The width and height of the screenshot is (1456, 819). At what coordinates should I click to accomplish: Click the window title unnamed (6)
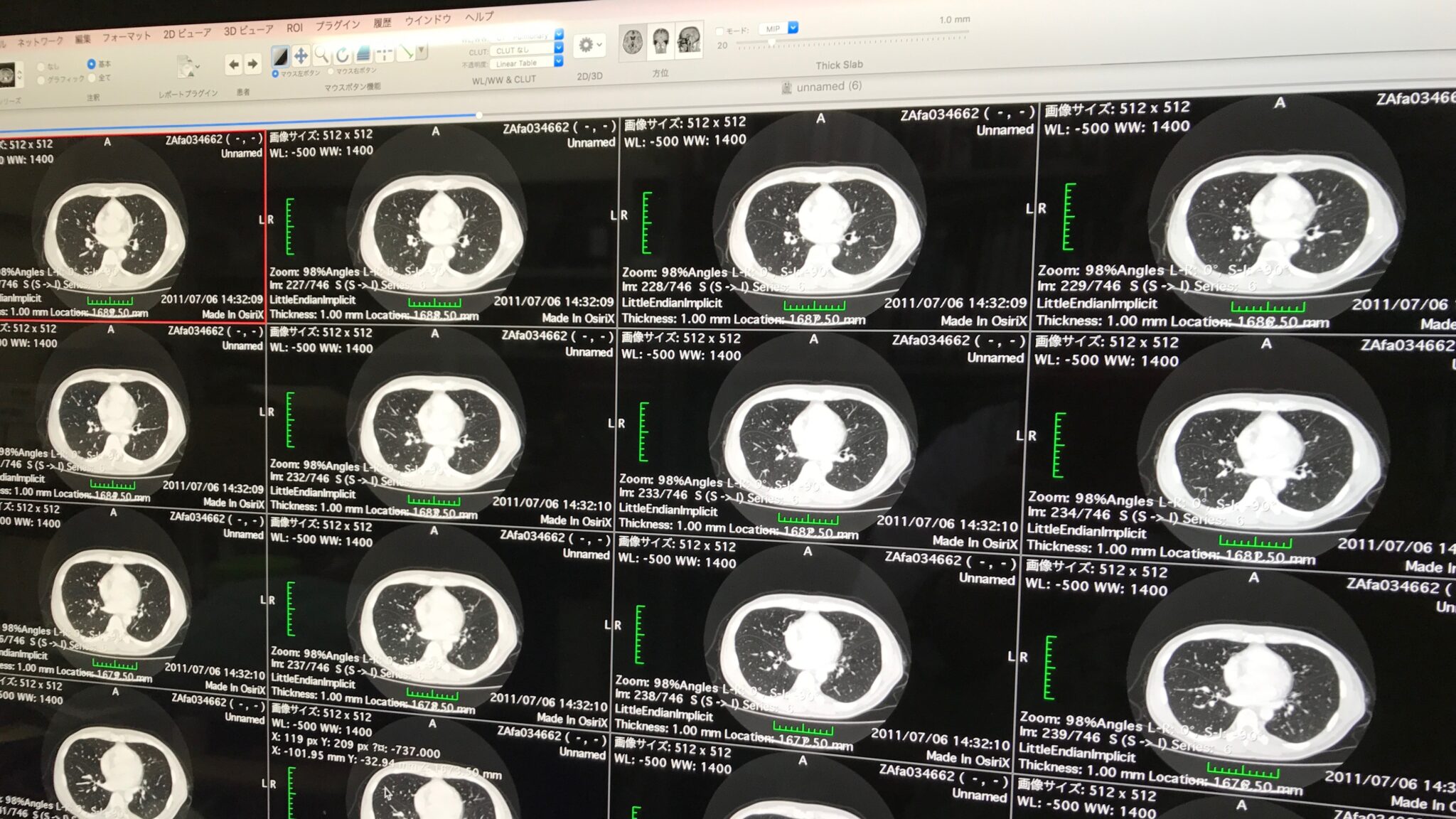[x=829, y=86]
